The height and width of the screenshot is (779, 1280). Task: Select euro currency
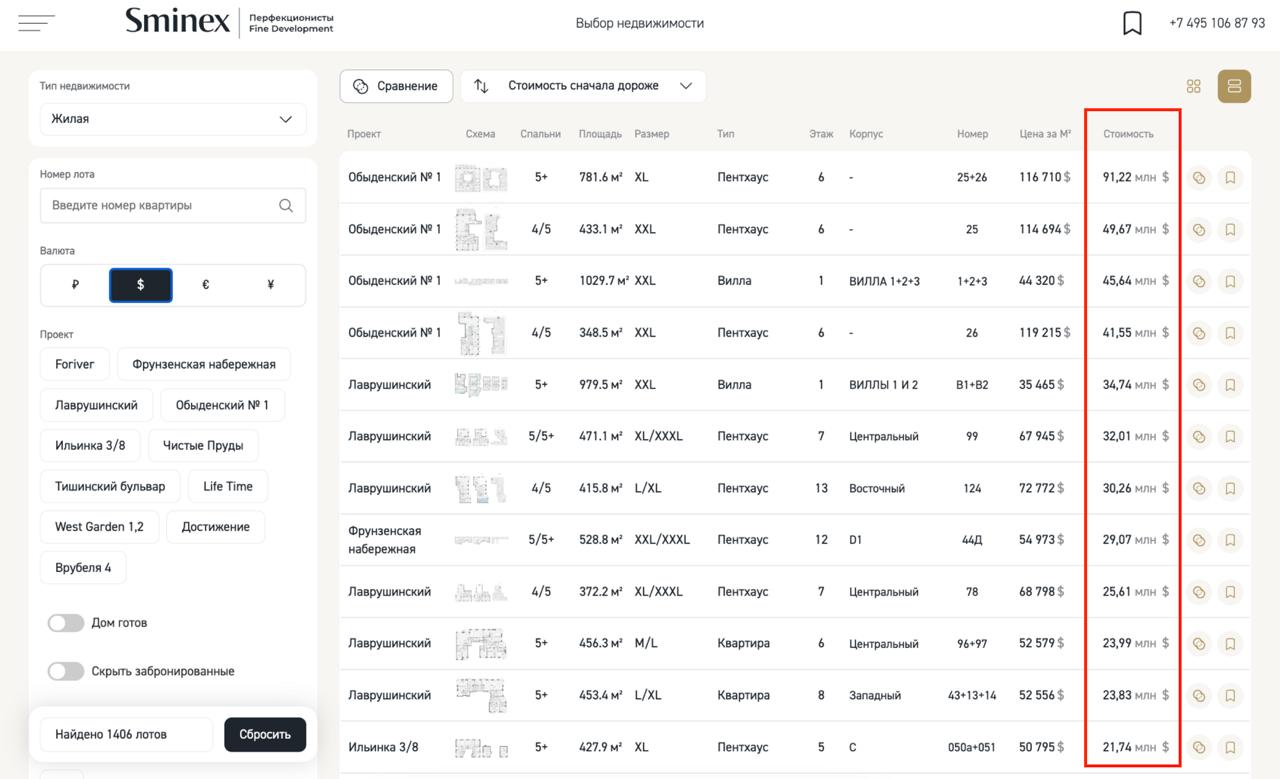click(205, 285)
